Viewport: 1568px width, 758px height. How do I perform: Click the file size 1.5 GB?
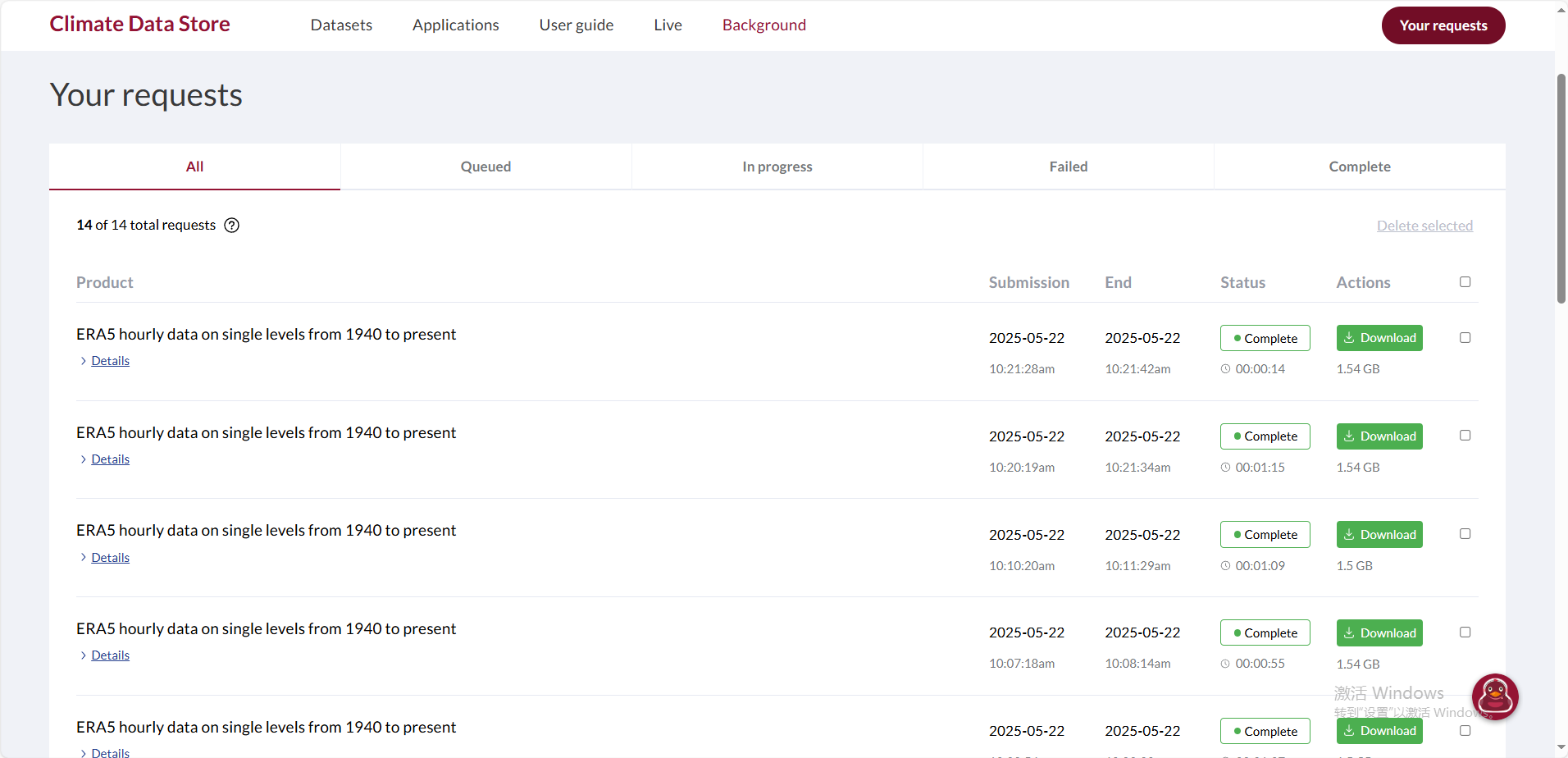[1355, 566]
